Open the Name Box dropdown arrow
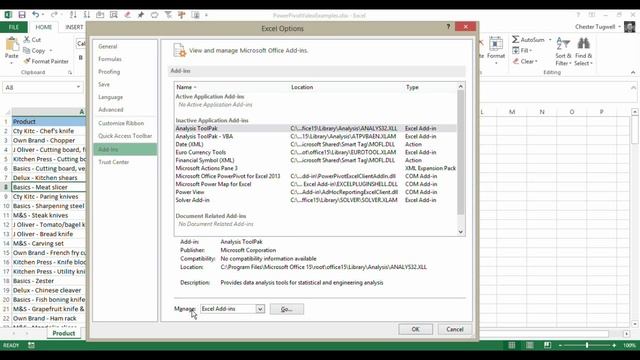640x360 pixels. coord(78,87)
